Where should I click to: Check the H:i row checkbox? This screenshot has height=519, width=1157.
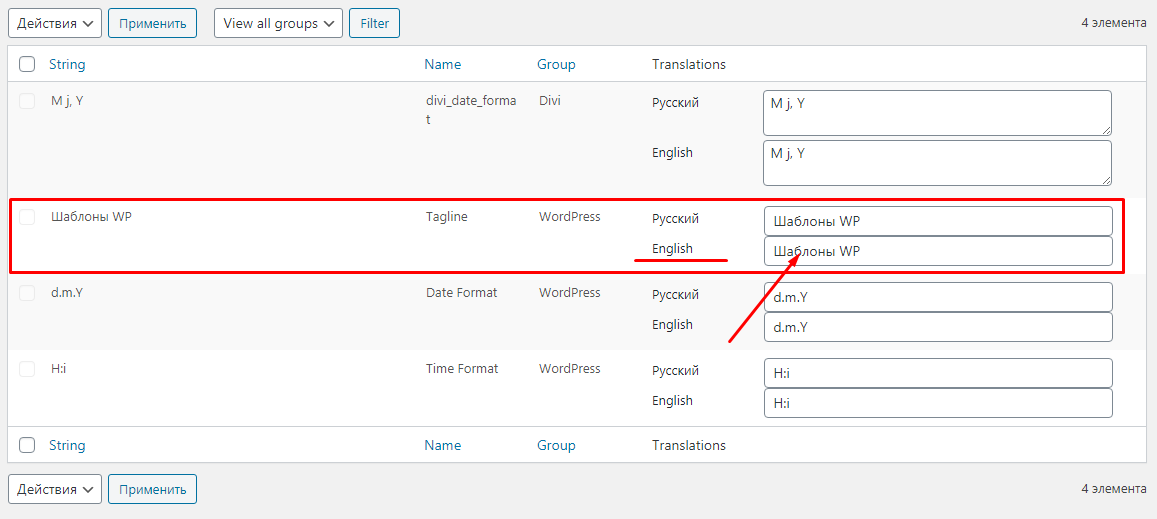(x=27, y=369)
